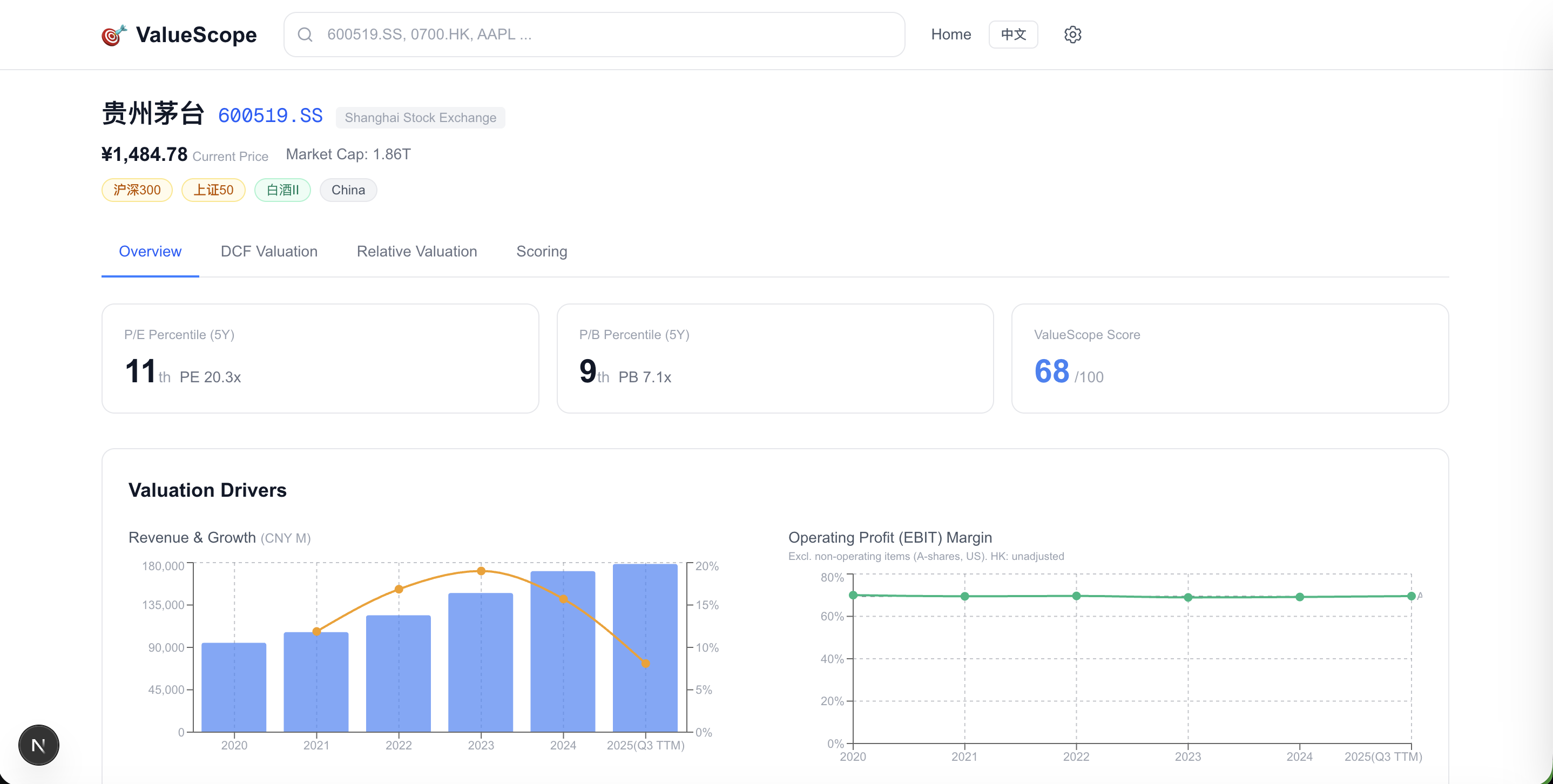Click the 沪深300 index tag
The image size is (1553, 784).
tap(137, 190)
